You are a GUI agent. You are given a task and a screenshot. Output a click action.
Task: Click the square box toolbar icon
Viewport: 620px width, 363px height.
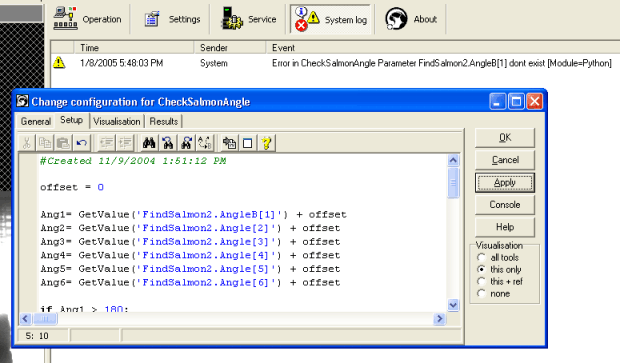tap(248, 143)
